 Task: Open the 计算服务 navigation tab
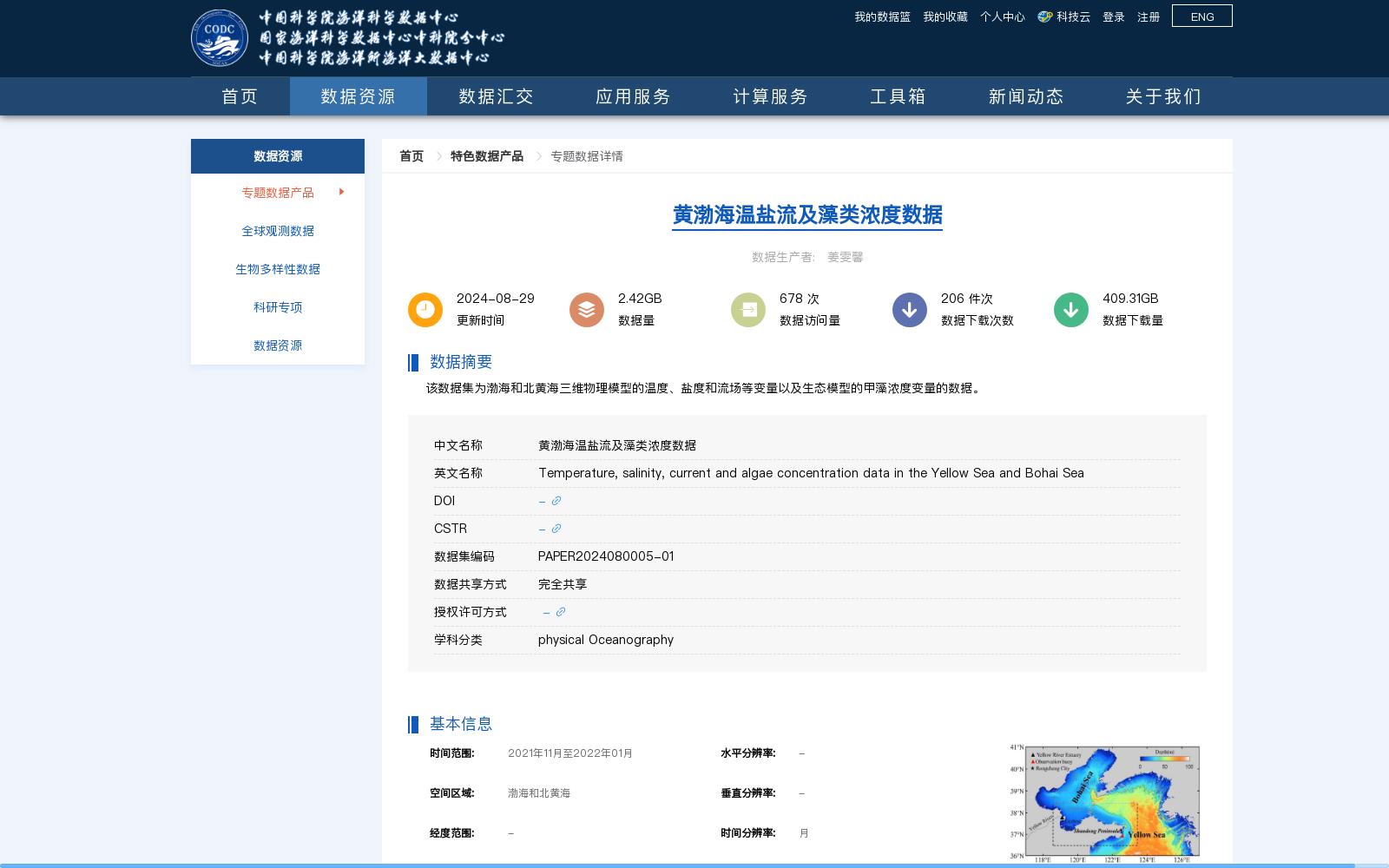coord(770,96)
